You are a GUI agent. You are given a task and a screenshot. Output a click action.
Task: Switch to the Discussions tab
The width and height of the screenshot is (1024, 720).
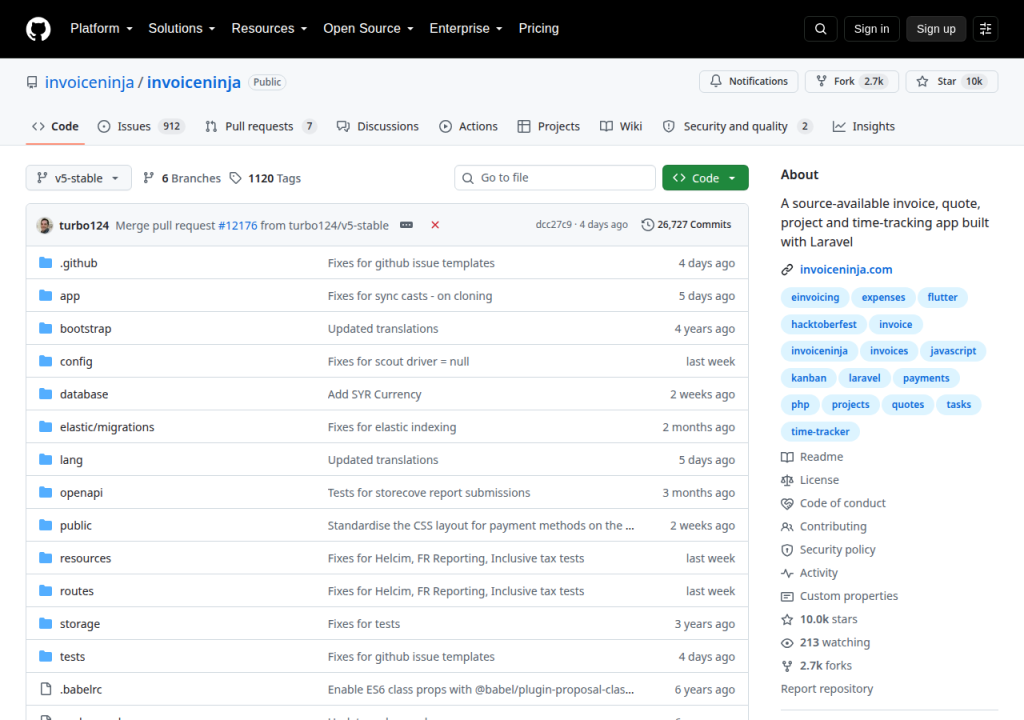point(377,126)
